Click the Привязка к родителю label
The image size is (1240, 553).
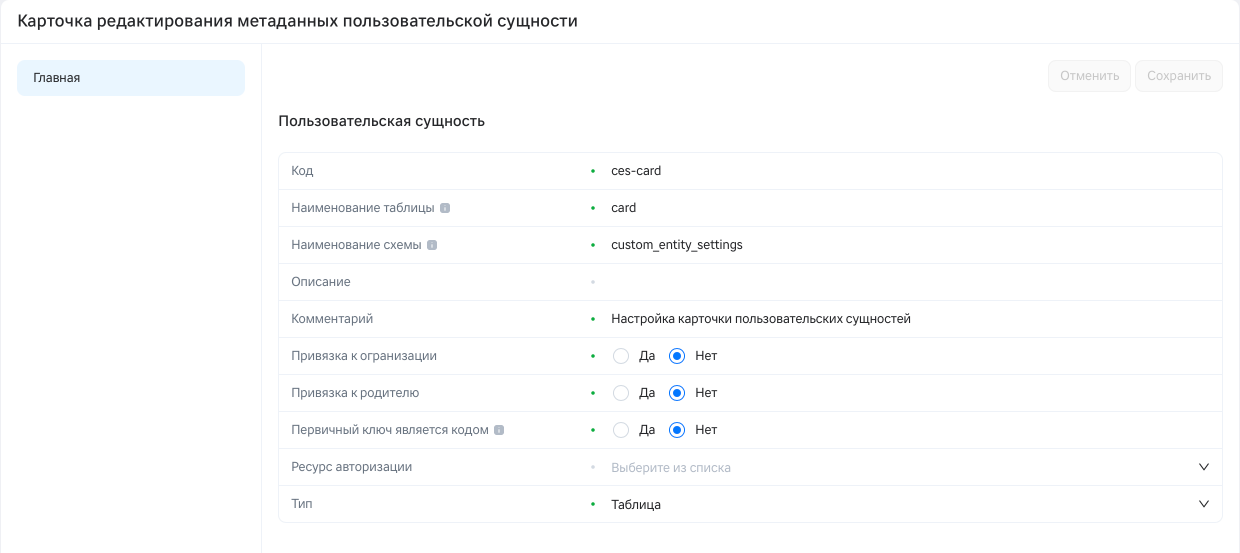pyautogui.click(x=355, y=393)
